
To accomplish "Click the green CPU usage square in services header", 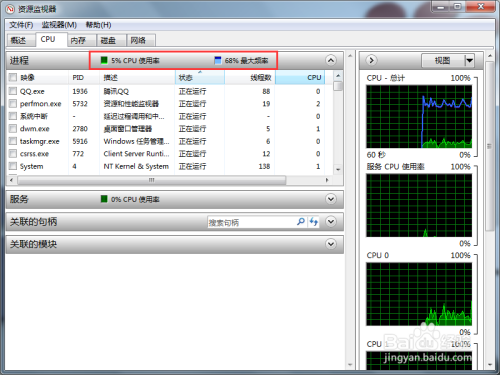I will click(x=104, y=199).
